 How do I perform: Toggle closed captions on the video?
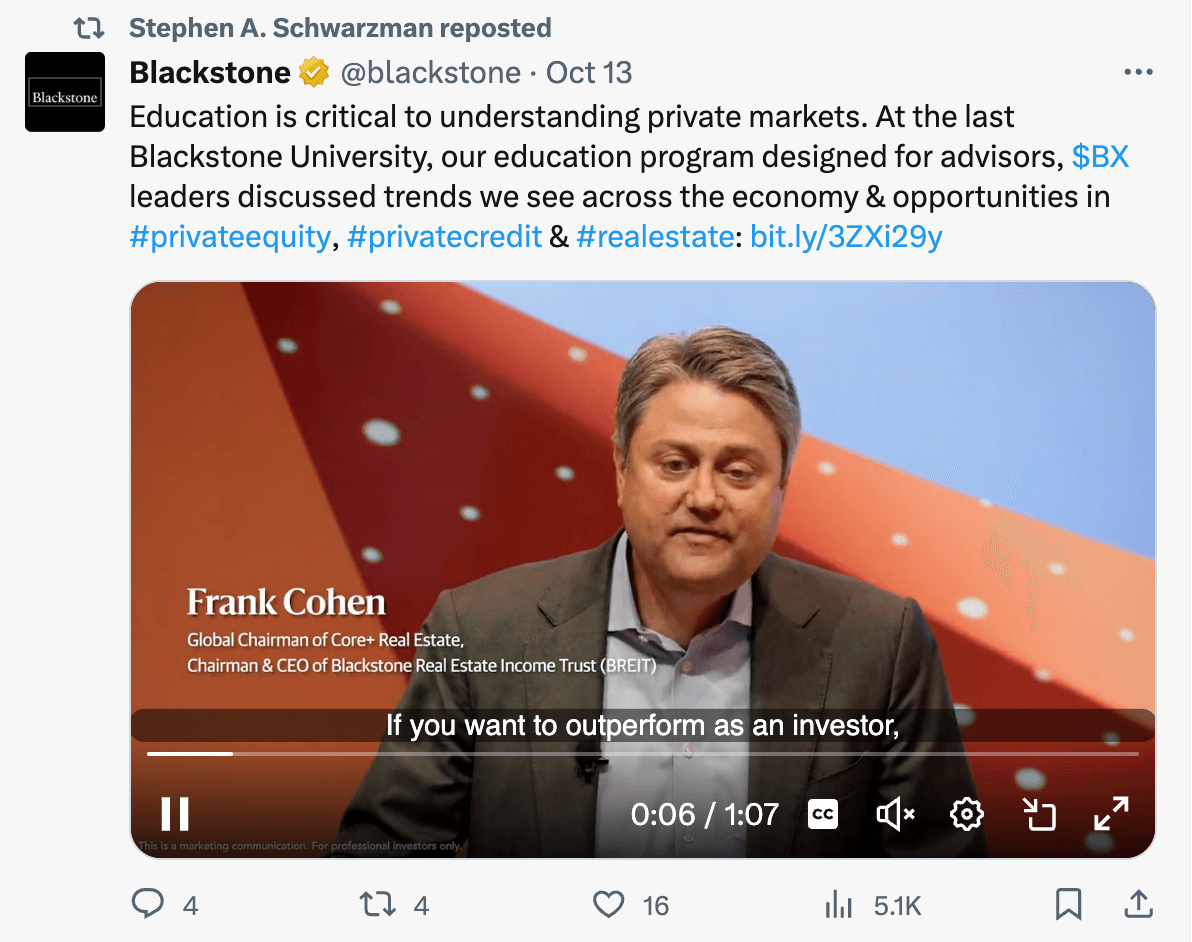[822, 814]
